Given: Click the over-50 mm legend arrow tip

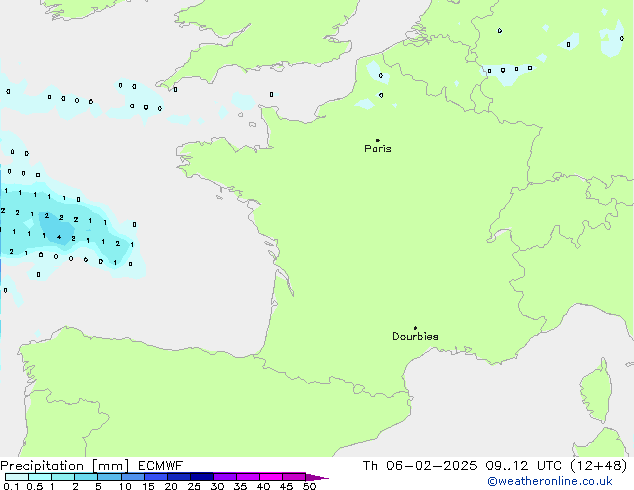Looking at the screenshot, I should (x=317, y=477).
